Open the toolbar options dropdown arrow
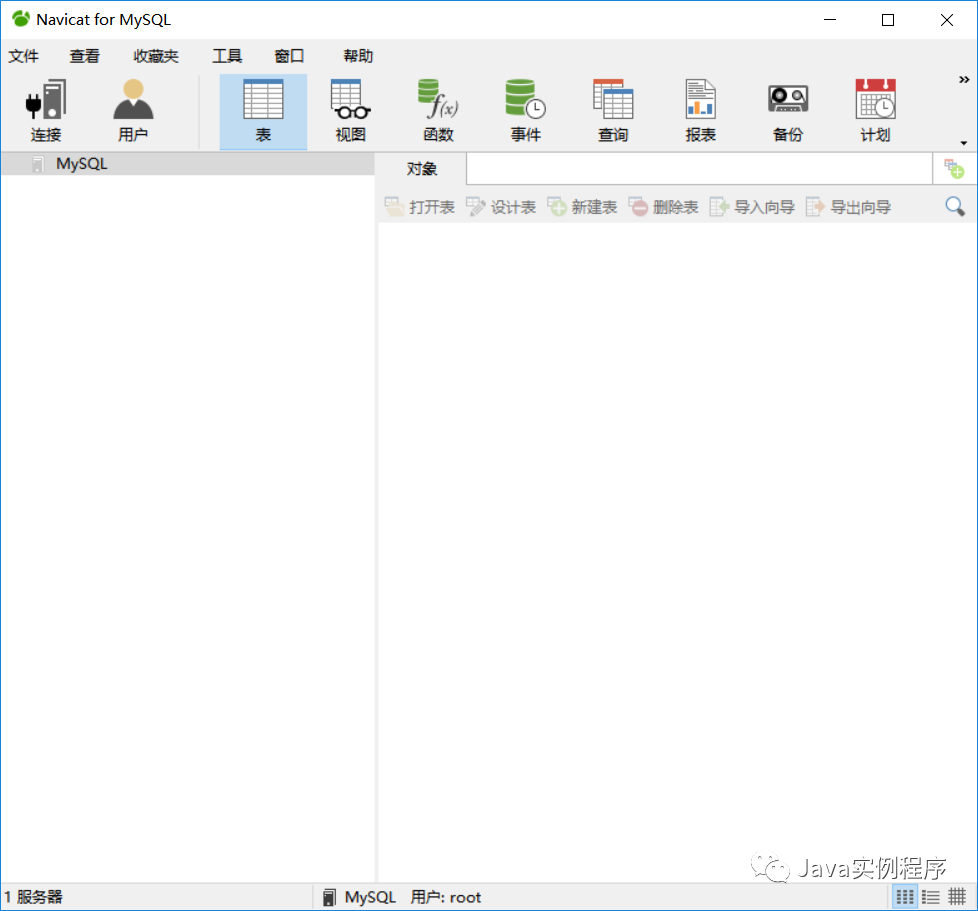Screen dimensions: 978x911 [964, 143]
